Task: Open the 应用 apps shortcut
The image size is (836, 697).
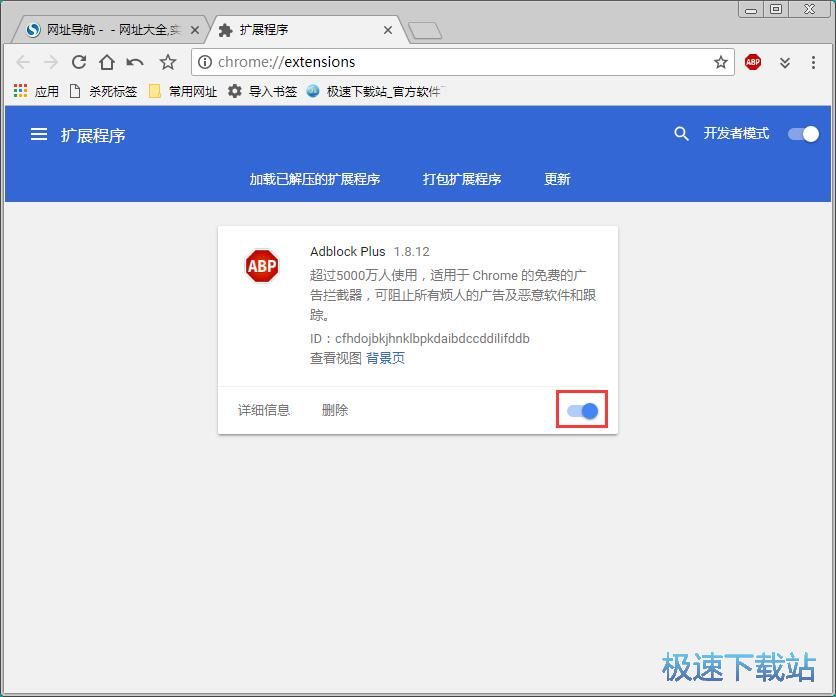Action: [36, 91]
